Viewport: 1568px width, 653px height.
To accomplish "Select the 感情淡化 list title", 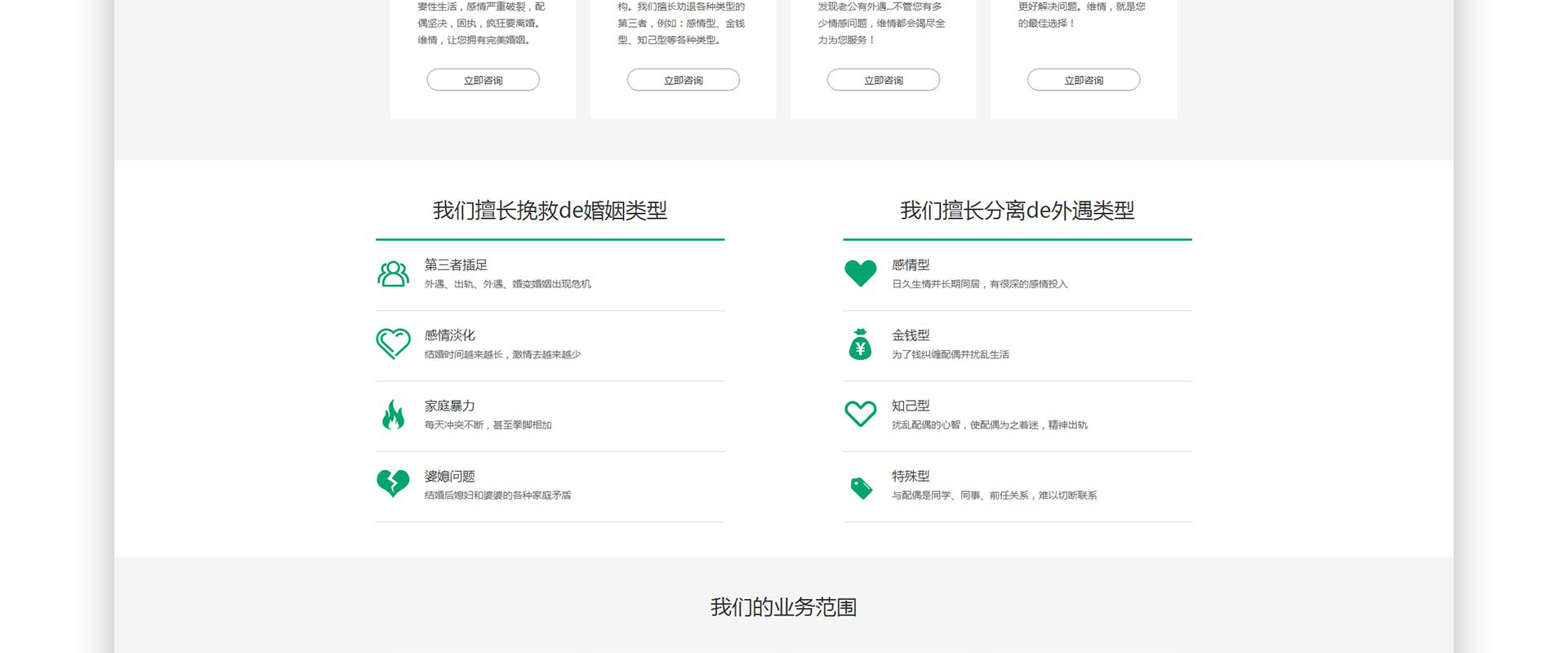I will click(449, 335).
